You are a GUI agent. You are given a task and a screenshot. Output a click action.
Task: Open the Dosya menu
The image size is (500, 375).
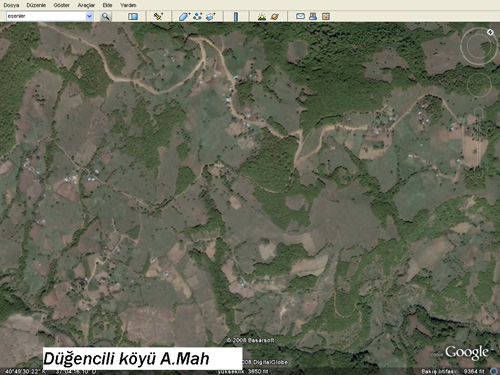[x=11, y=5]
